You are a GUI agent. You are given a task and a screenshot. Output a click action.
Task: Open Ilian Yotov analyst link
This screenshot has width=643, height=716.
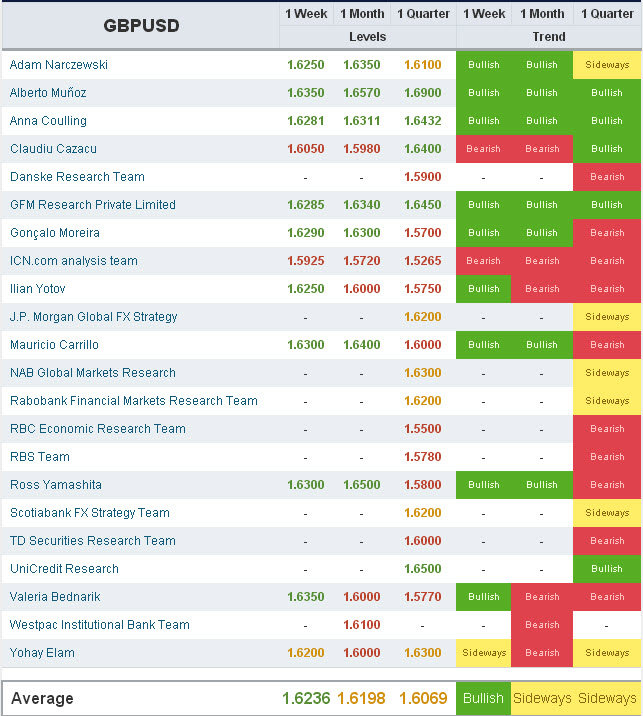37,289
